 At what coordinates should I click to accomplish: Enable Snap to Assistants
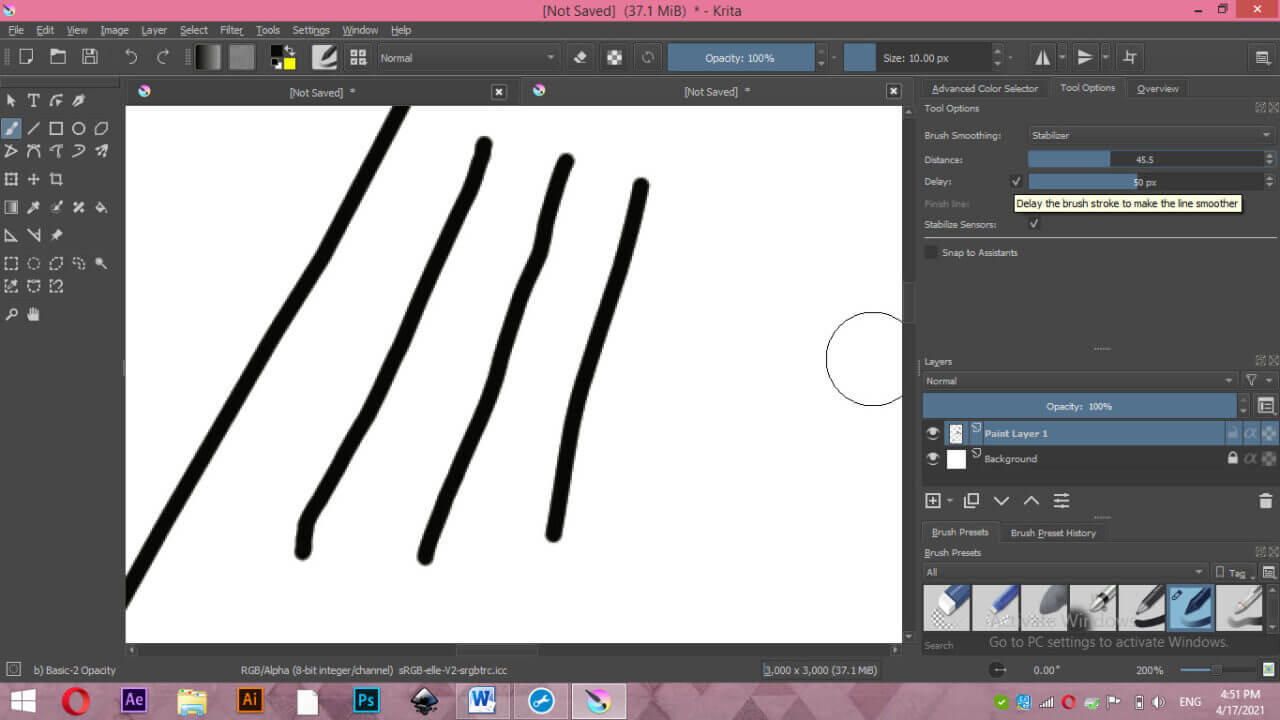pos(931,252)
